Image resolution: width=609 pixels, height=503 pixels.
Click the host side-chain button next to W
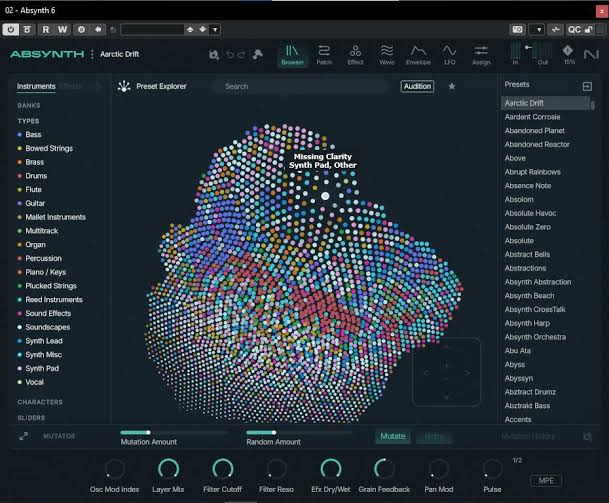click(81, 30)
